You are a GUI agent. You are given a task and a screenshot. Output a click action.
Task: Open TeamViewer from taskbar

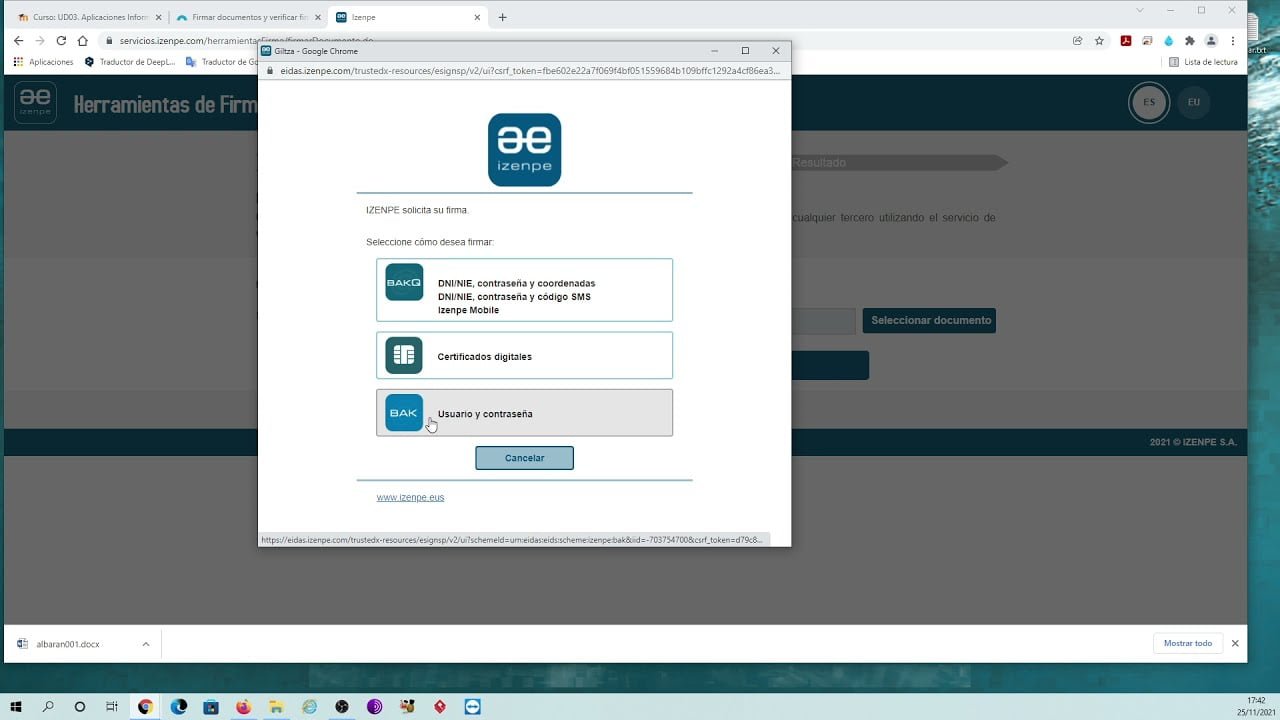coord(473,706)
